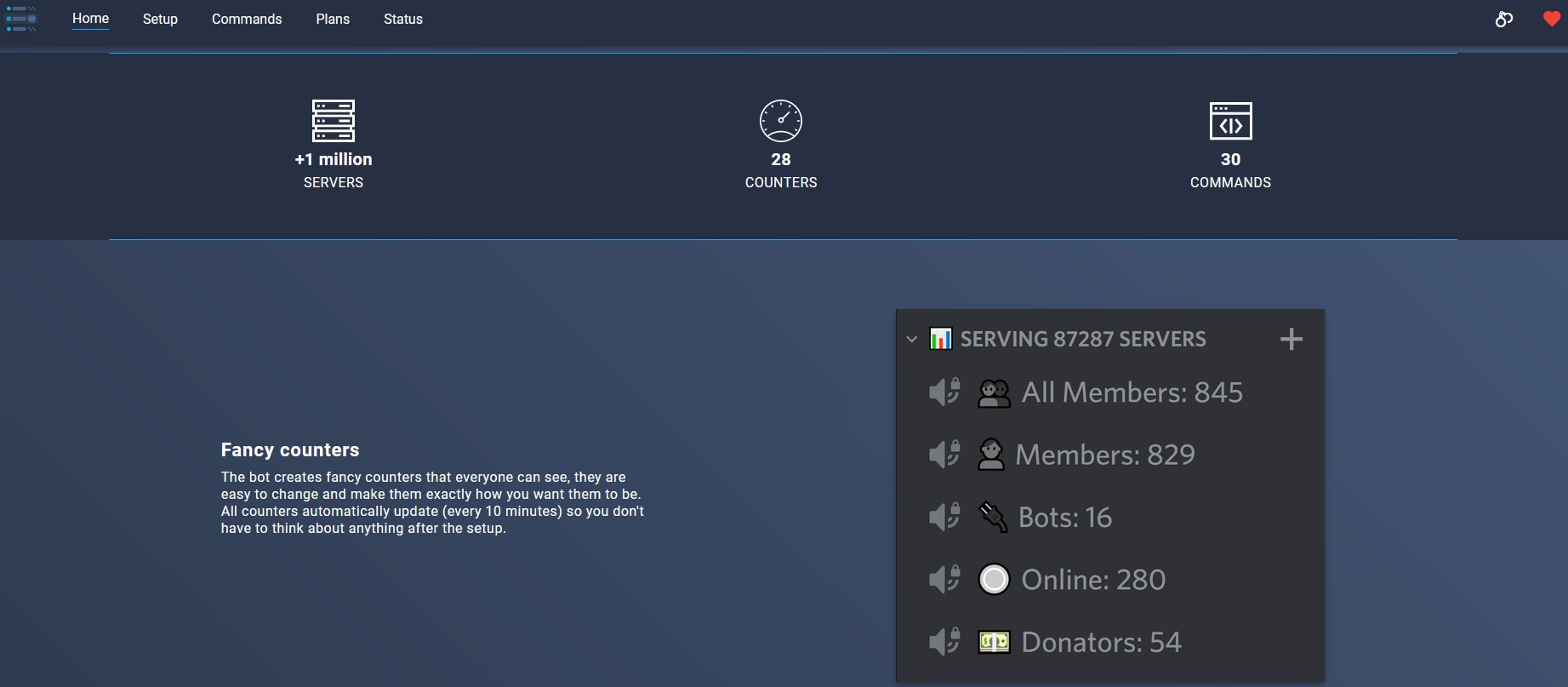
Task: Click locked voice icon beside All Members
Action: pos(944,392)
